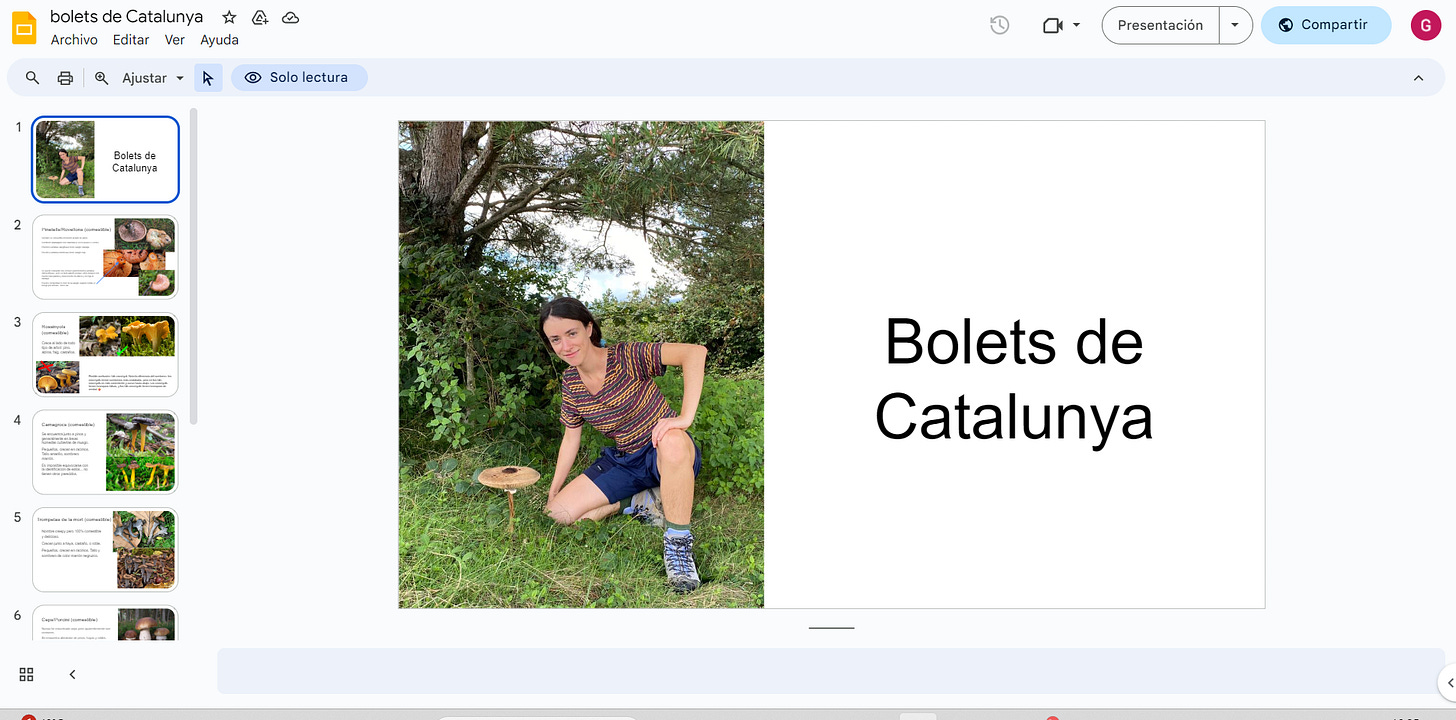The image size is (1456, 720).
Task: Start slideshow with Presentación button
Action: pyautogui.click(x=1160, y=25)
